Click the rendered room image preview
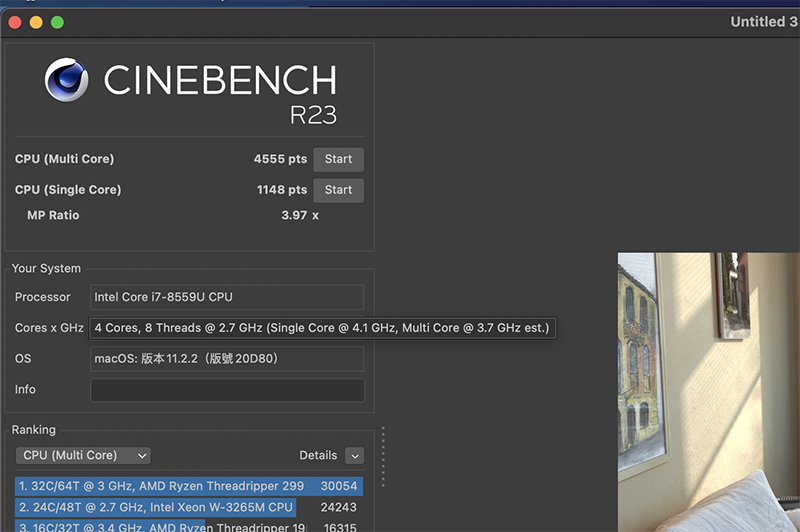 click(x=709, y=392)
